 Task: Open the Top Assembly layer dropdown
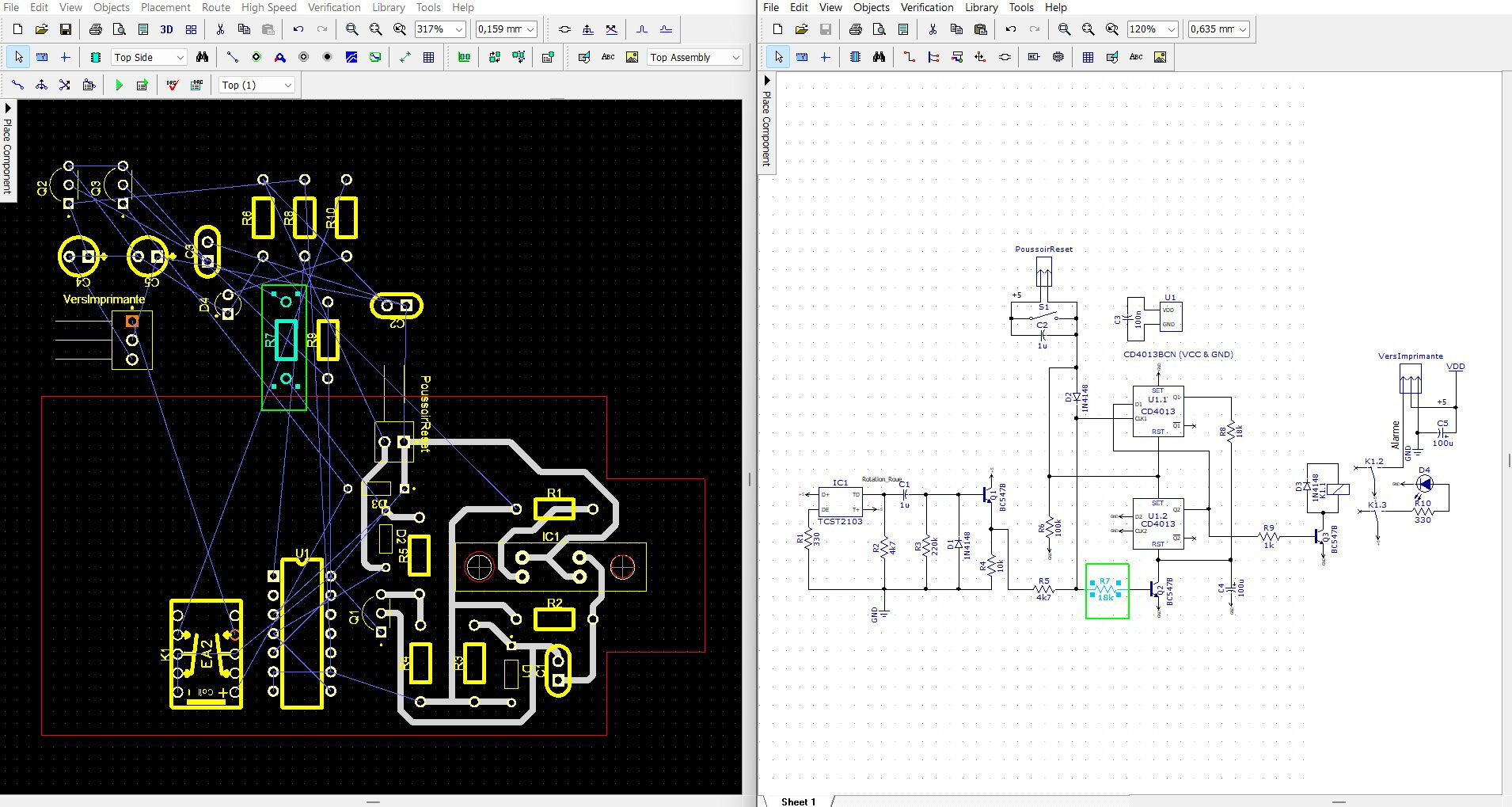(x=735, y=57)
